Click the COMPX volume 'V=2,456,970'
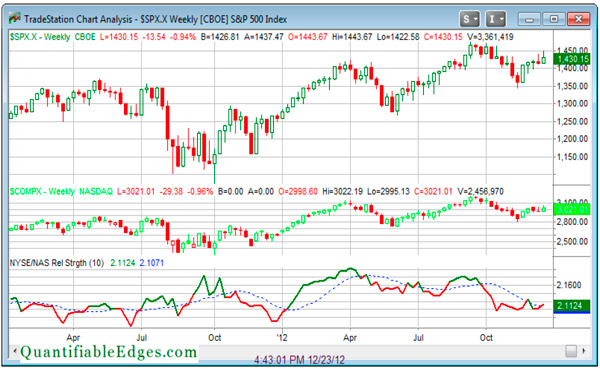The width and height of the screenshot is (600, 369). tap(481, 191)
